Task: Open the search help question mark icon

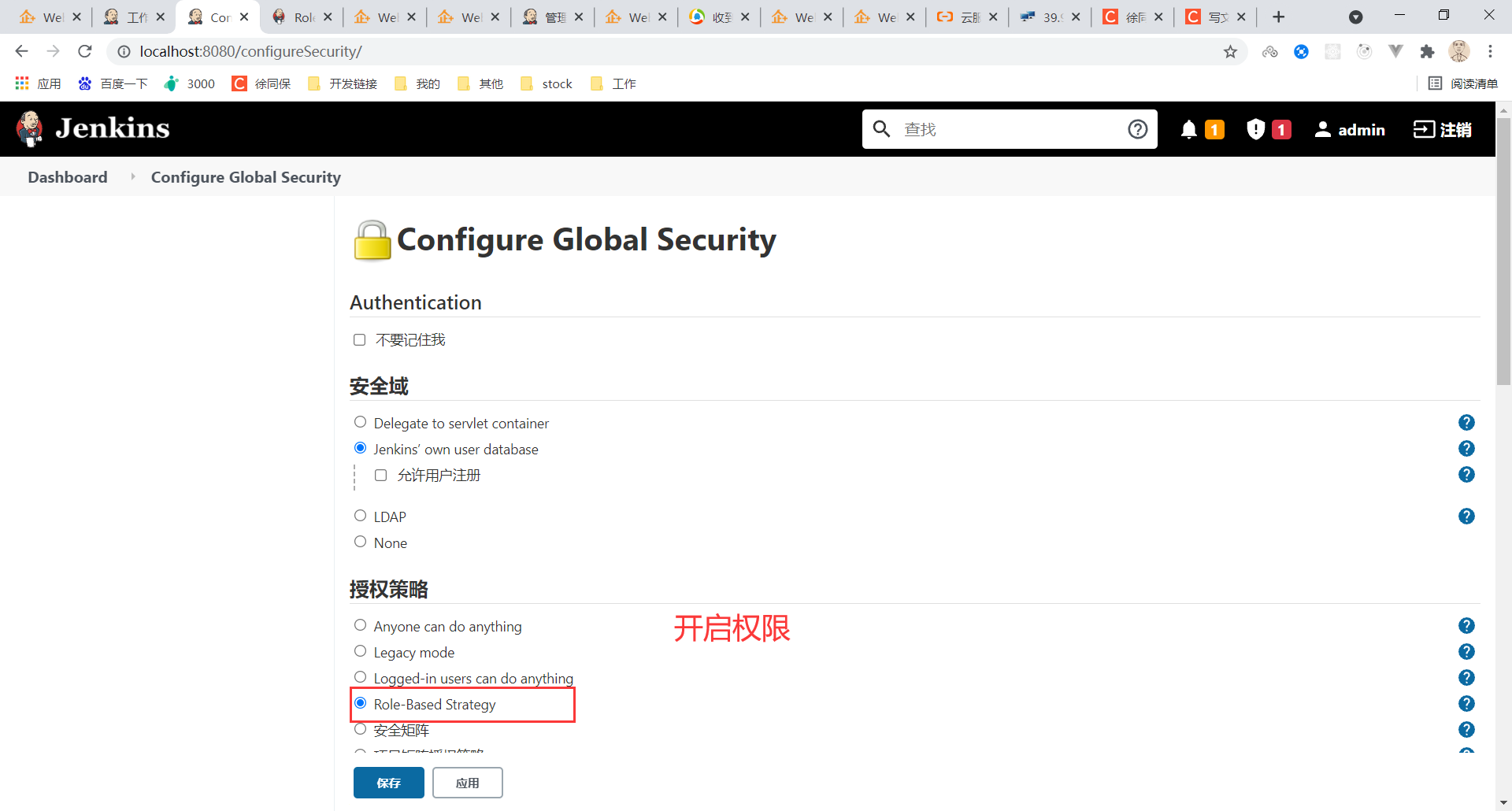Action: point(1137,129)
